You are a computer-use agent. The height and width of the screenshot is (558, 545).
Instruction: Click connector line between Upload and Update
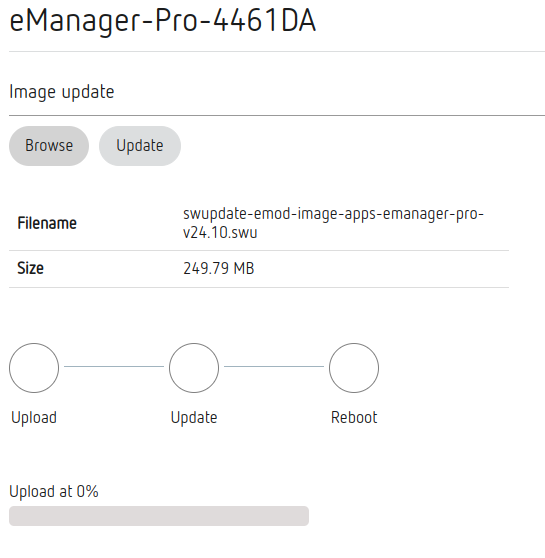(114, 366)
